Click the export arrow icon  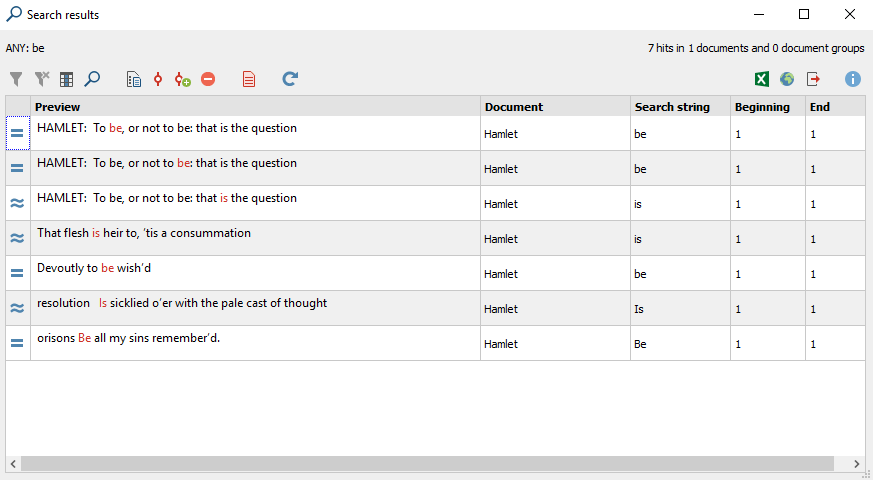[x=813, y=79]
